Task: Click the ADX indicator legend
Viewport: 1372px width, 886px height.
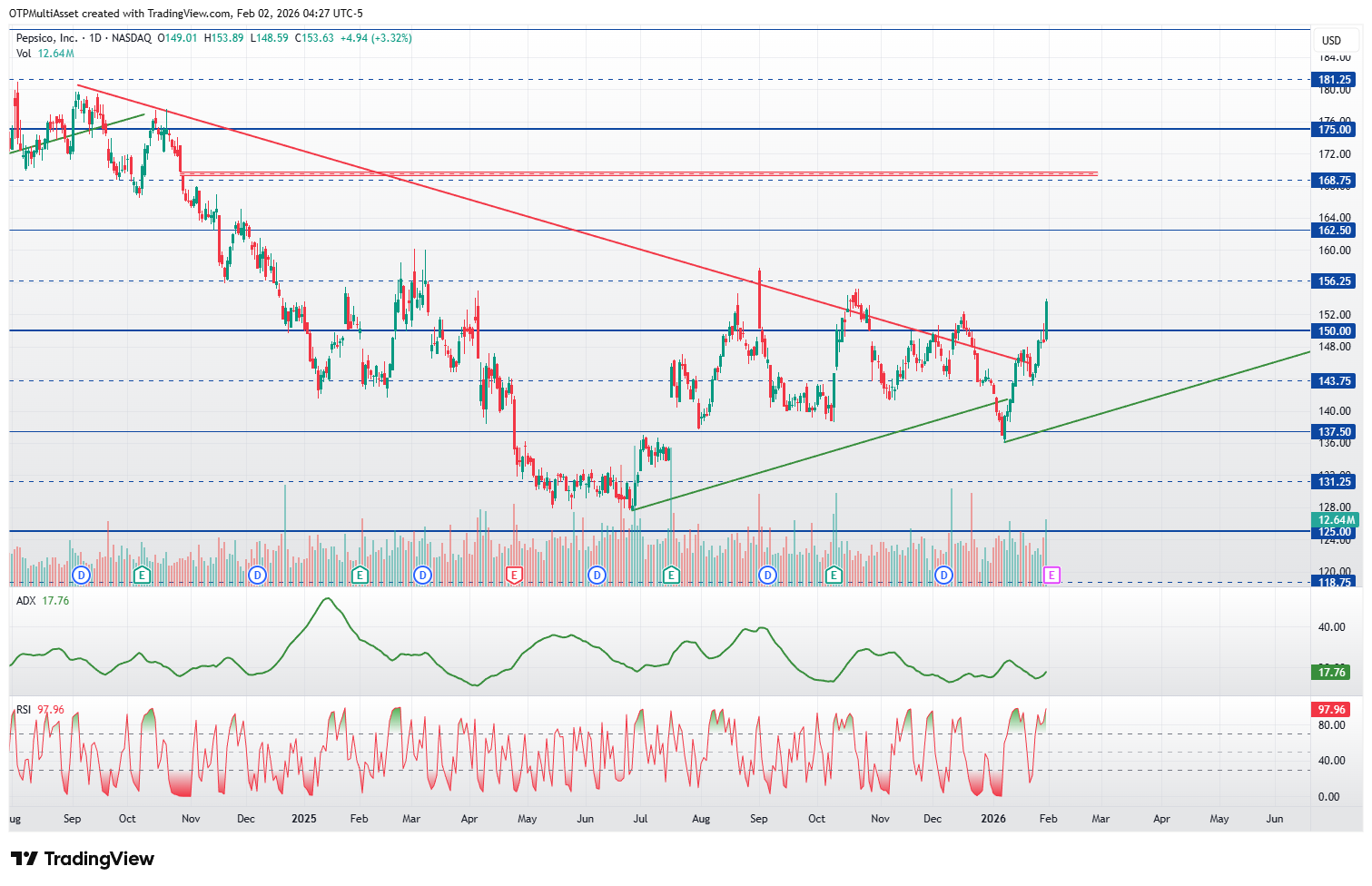Action: point(43,601)
